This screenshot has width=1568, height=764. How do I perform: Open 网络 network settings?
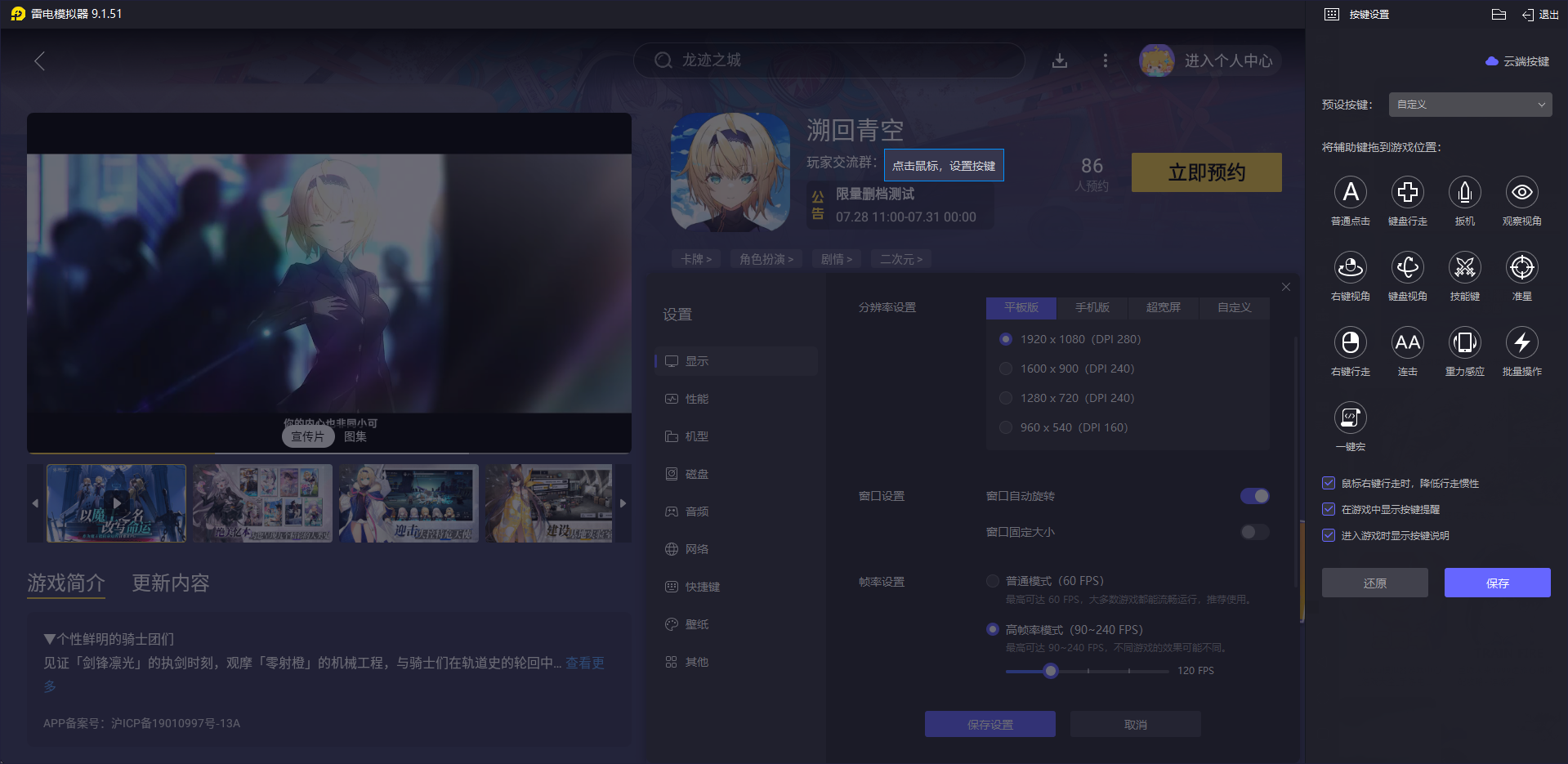pyautogui.click(x=736, y=549)
